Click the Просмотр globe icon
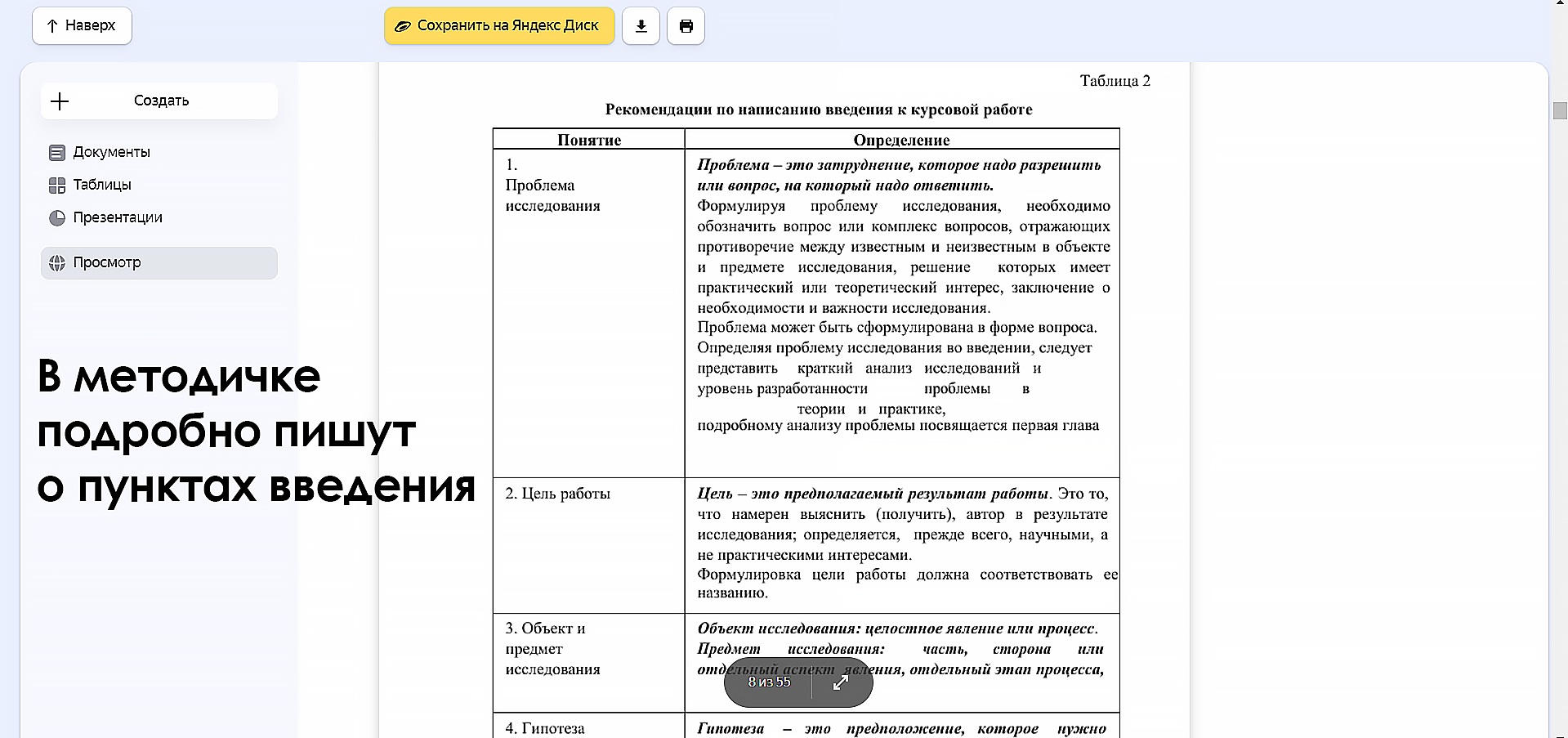The height and width of the screenshot is (738, 1568). coord(57,263)
